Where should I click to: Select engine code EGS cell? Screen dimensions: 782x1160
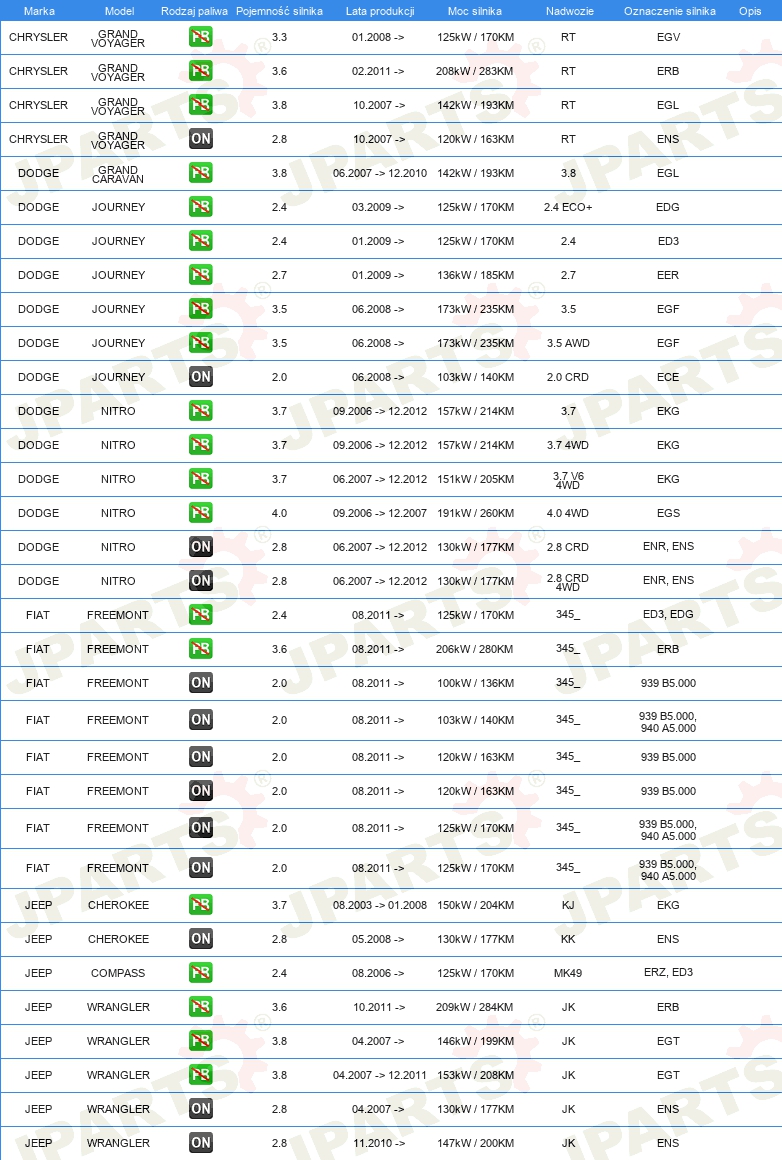(x=668, y=513)
